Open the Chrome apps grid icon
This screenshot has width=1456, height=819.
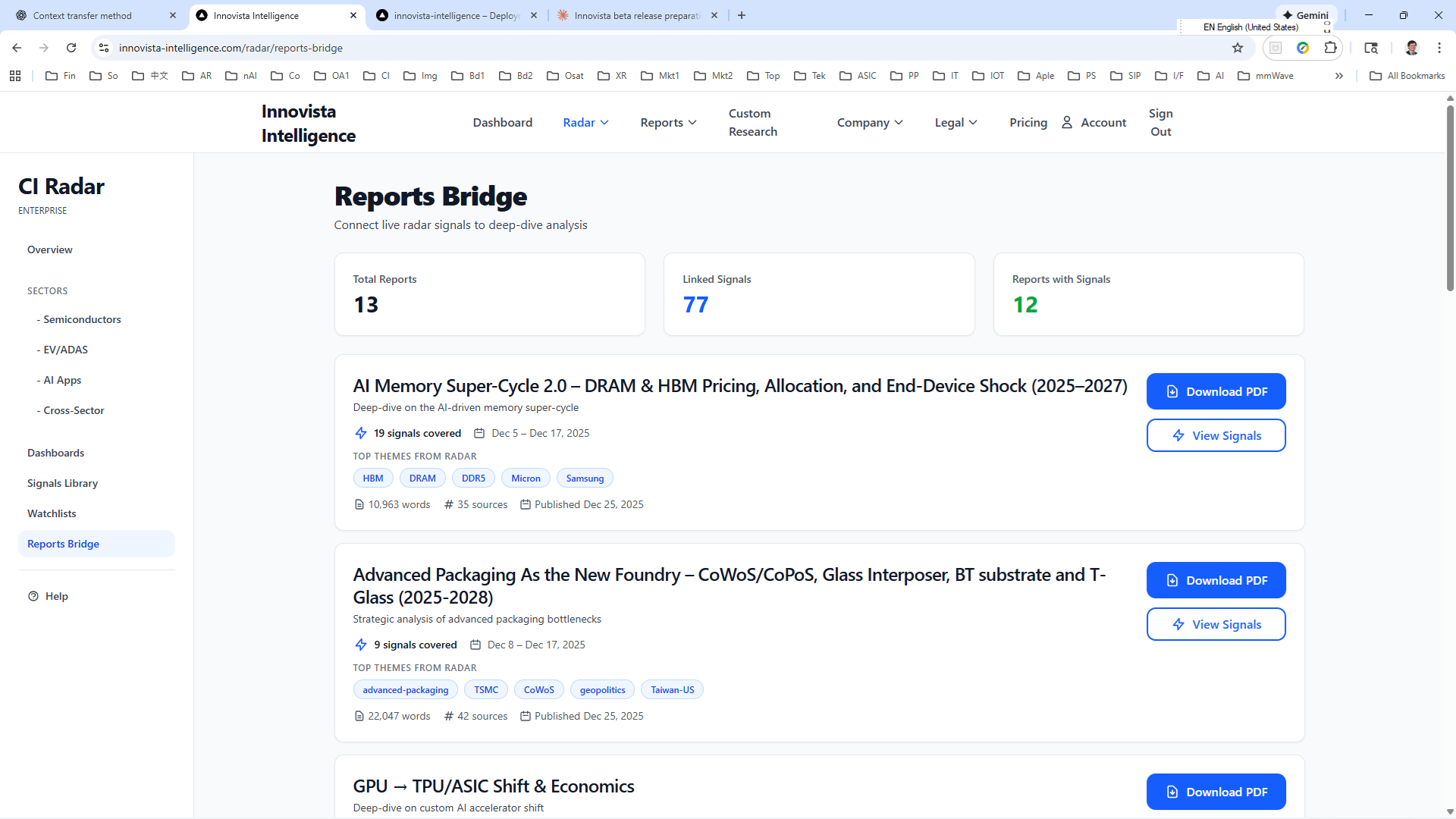15,76
